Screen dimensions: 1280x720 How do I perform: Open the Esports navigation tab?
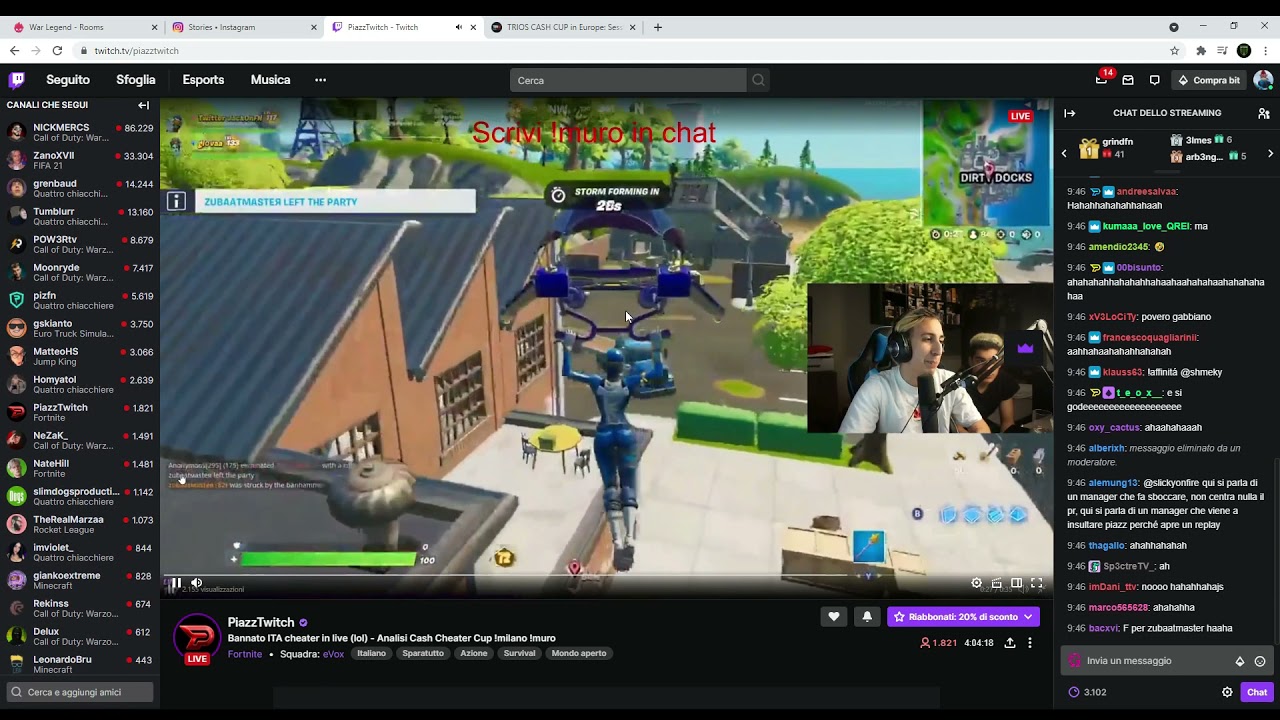(x=203, y=80)
